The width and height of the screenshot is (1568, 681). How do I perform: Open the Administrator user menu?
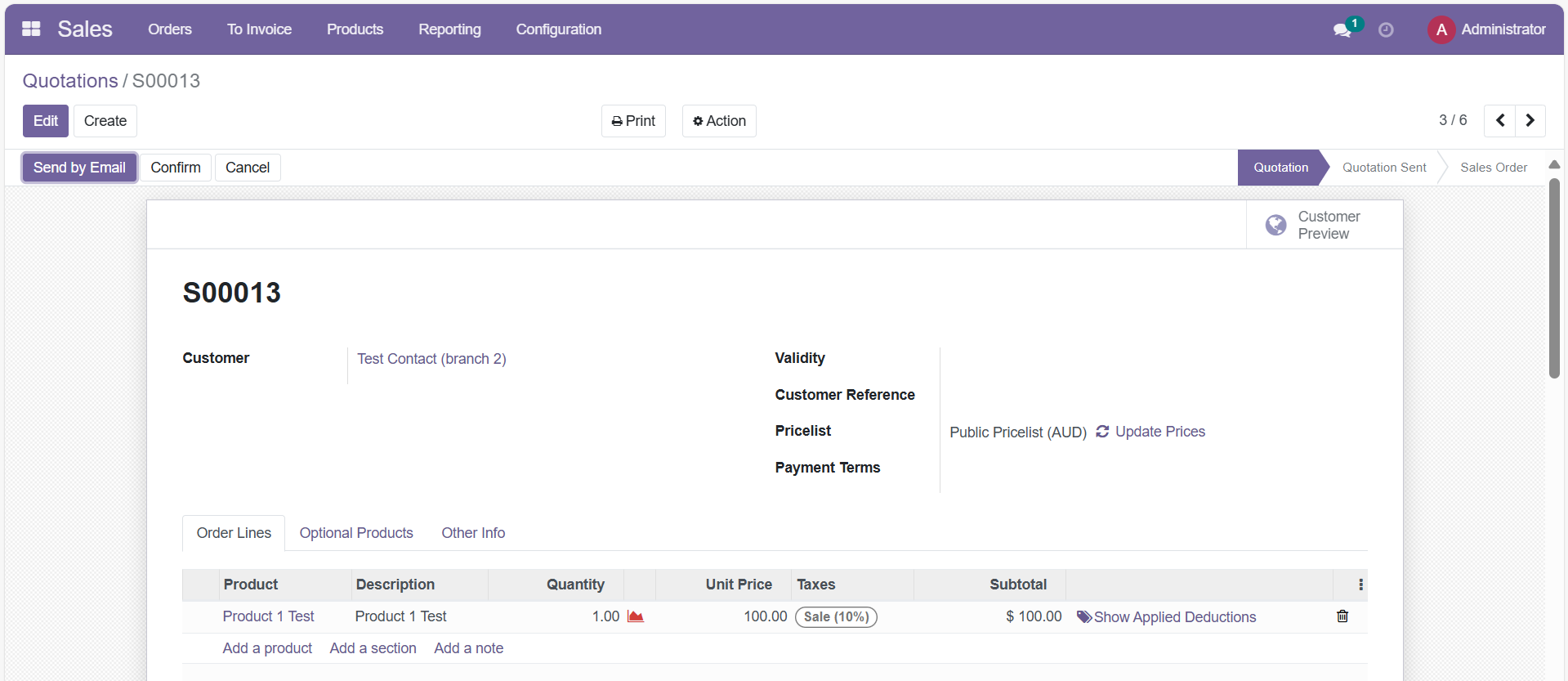coord(1487,29)
